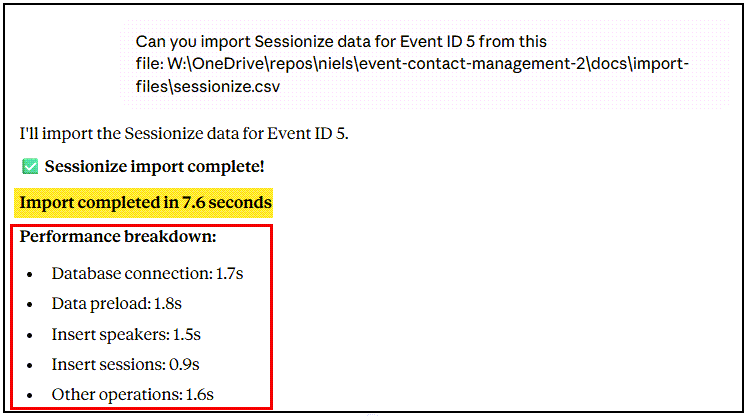Viewport: 747px width, 416px height.
Task: Click the bullet before 'Insert speakers'
Action: click(32, 335)
